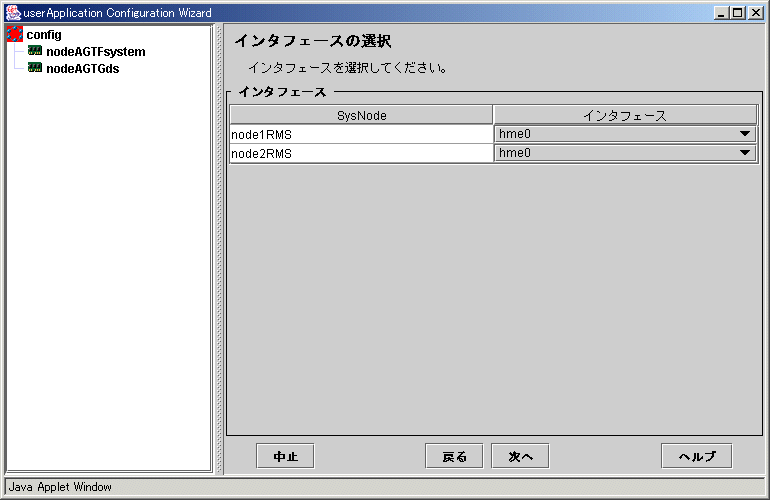Select the config tree entry
Image resolution: width=770 pixels, height=500 pixels.
pos(44,35)
